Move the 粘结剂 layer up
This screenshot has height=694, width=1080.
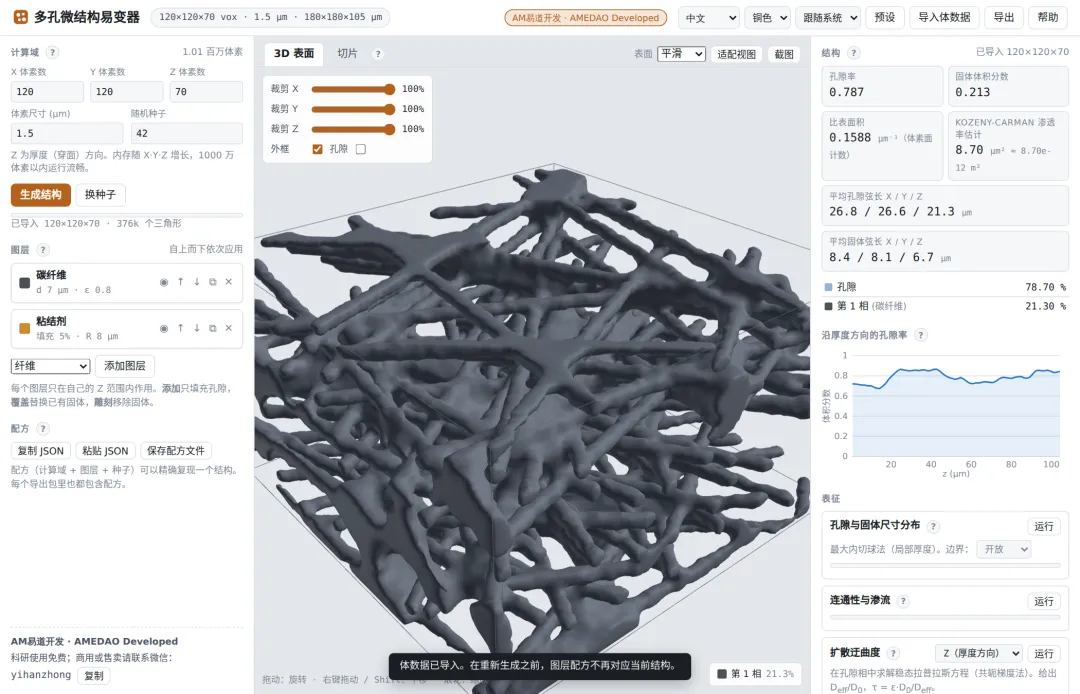tap(180, 328)
